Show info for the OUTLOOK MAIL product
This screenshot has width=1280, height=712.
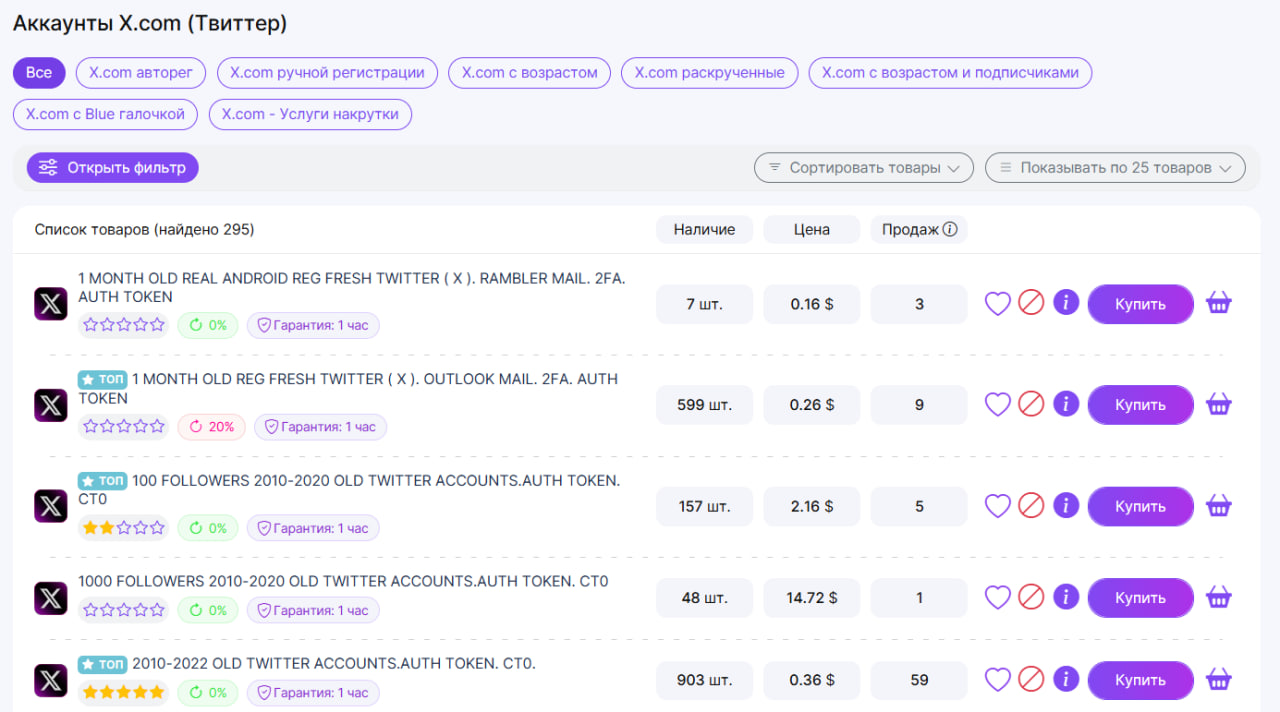coord(1066,404)
